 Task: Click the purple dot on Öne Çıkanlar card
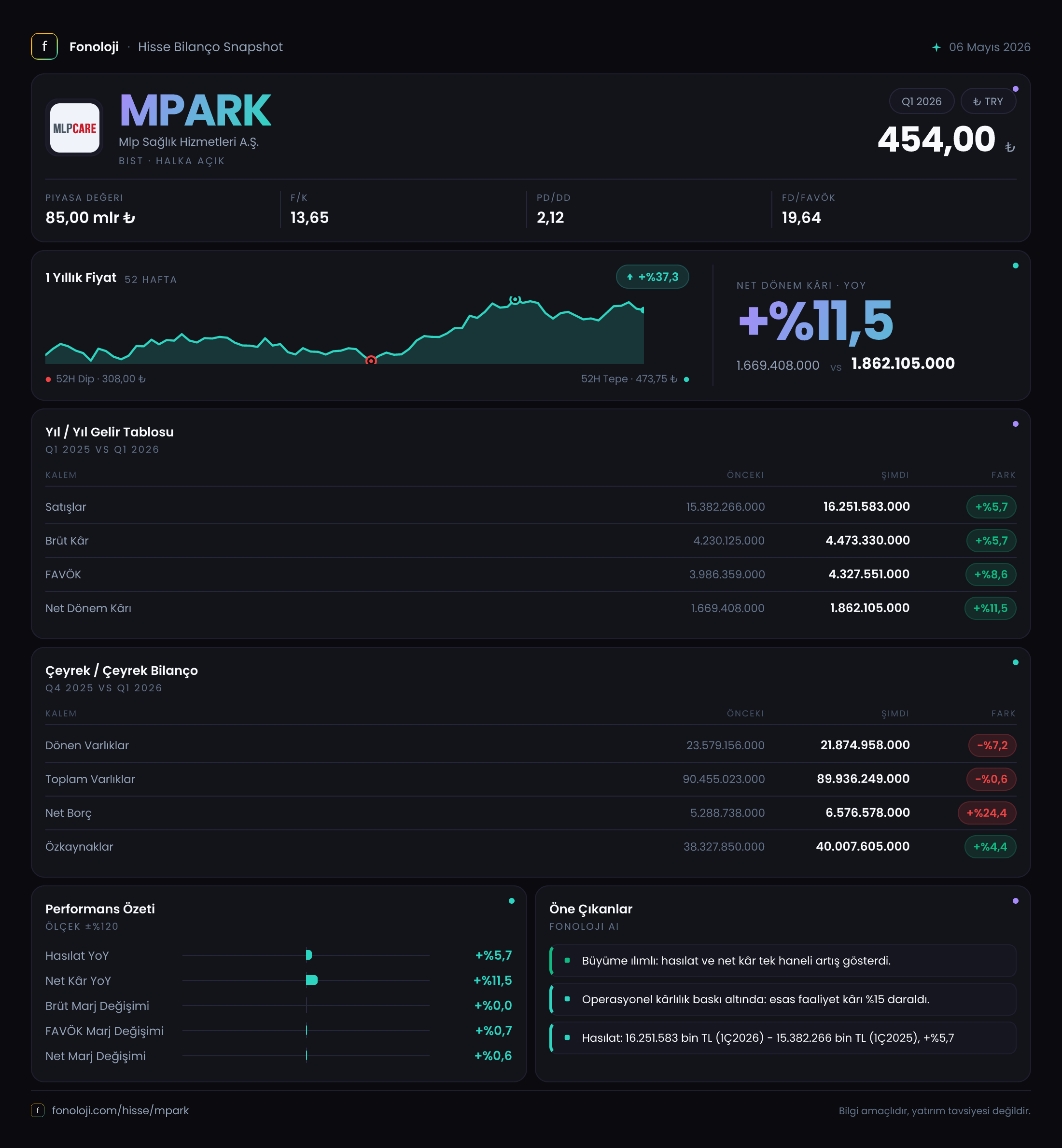(x=1016, y=901)
